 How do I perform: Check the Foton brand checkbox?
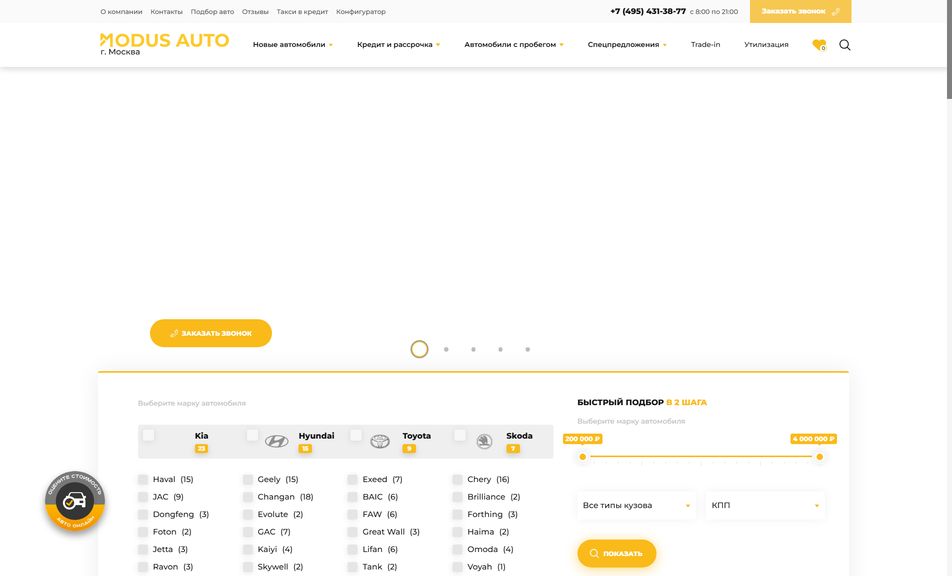click(x=143, y=532)
